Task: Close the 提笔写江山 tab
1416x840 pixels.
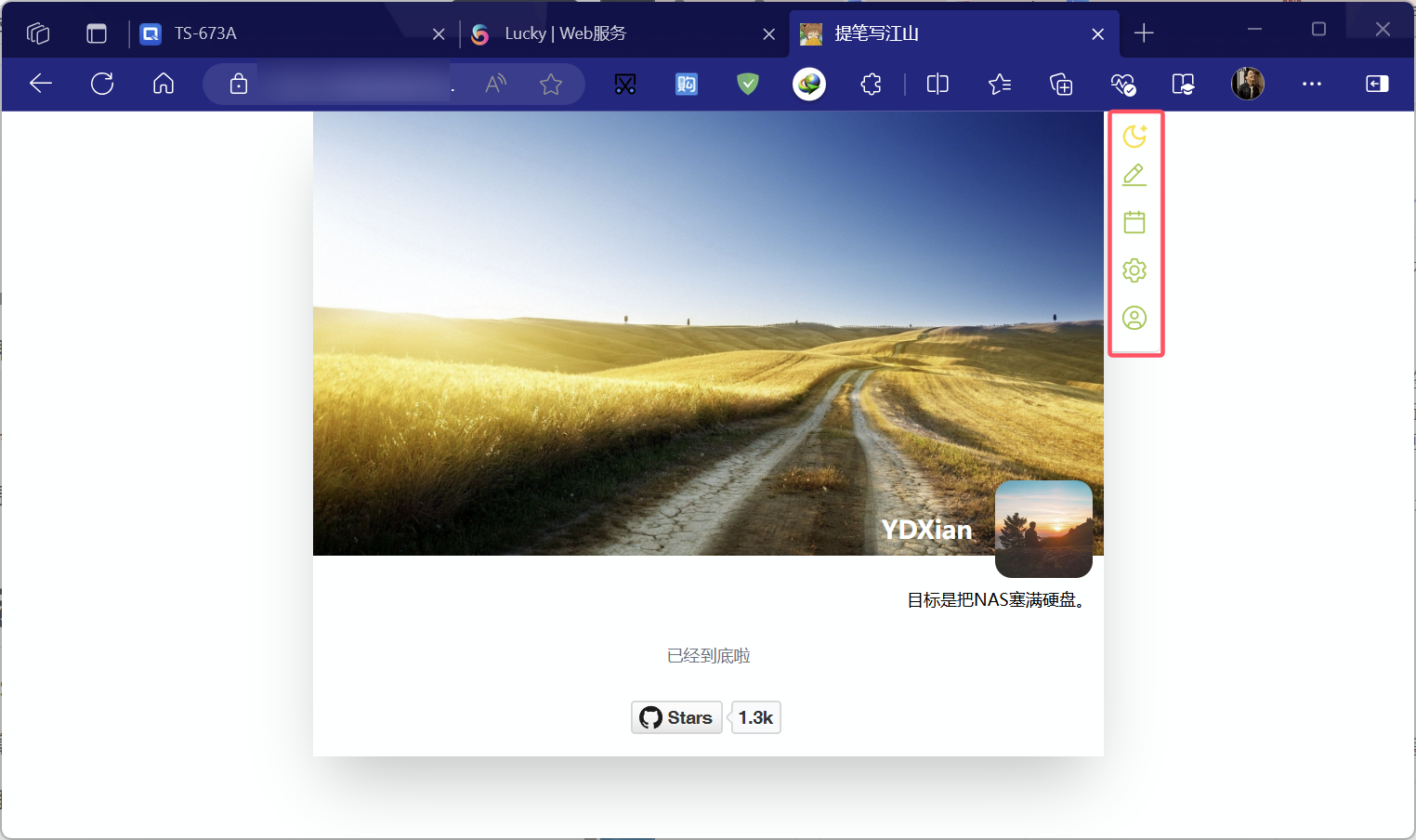Action: [x=1097, y=34]
